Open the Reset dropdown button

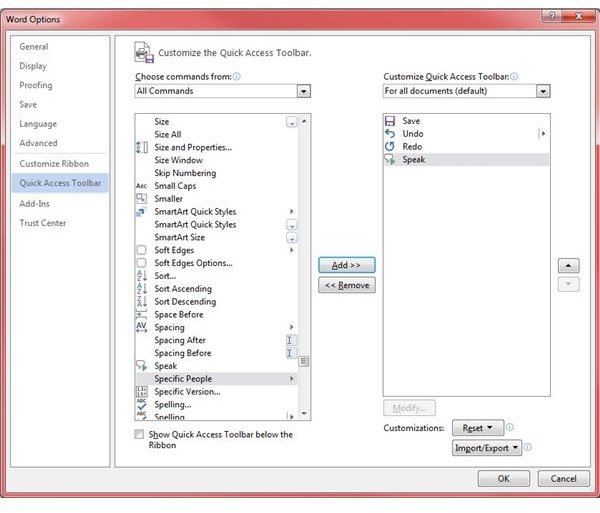[x=478, y=428]
